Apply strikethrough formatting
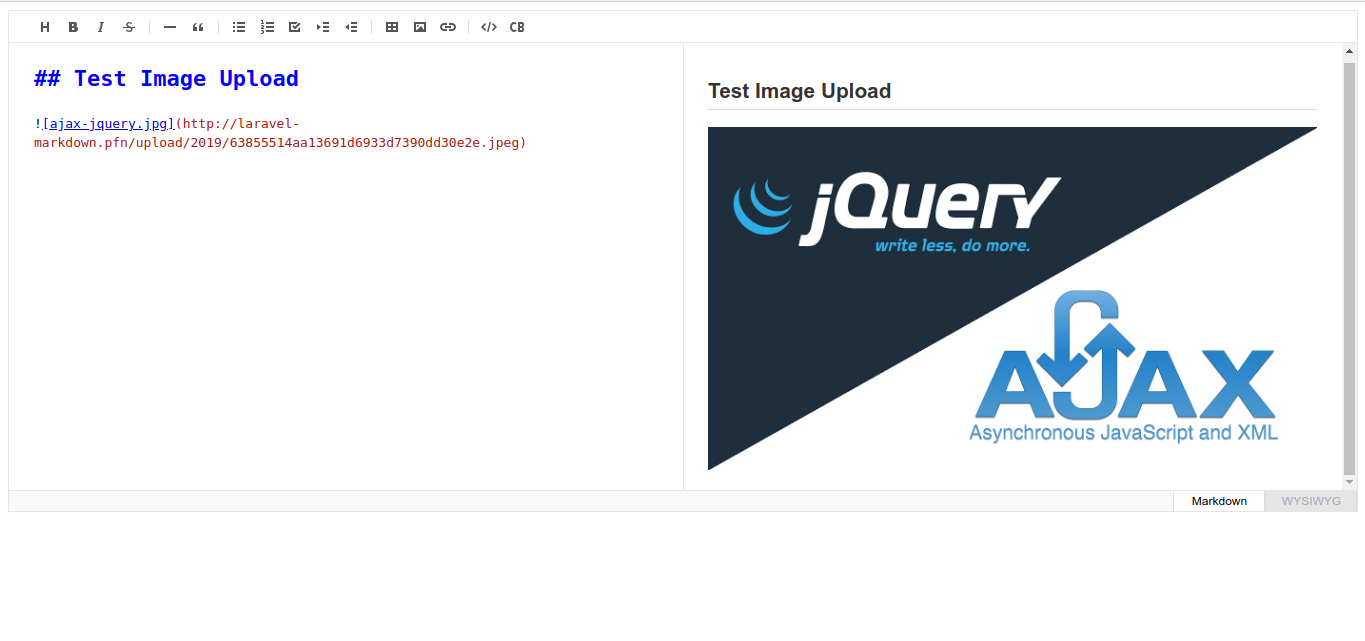This screenshot has height=641, width=1365. [129, 27]
